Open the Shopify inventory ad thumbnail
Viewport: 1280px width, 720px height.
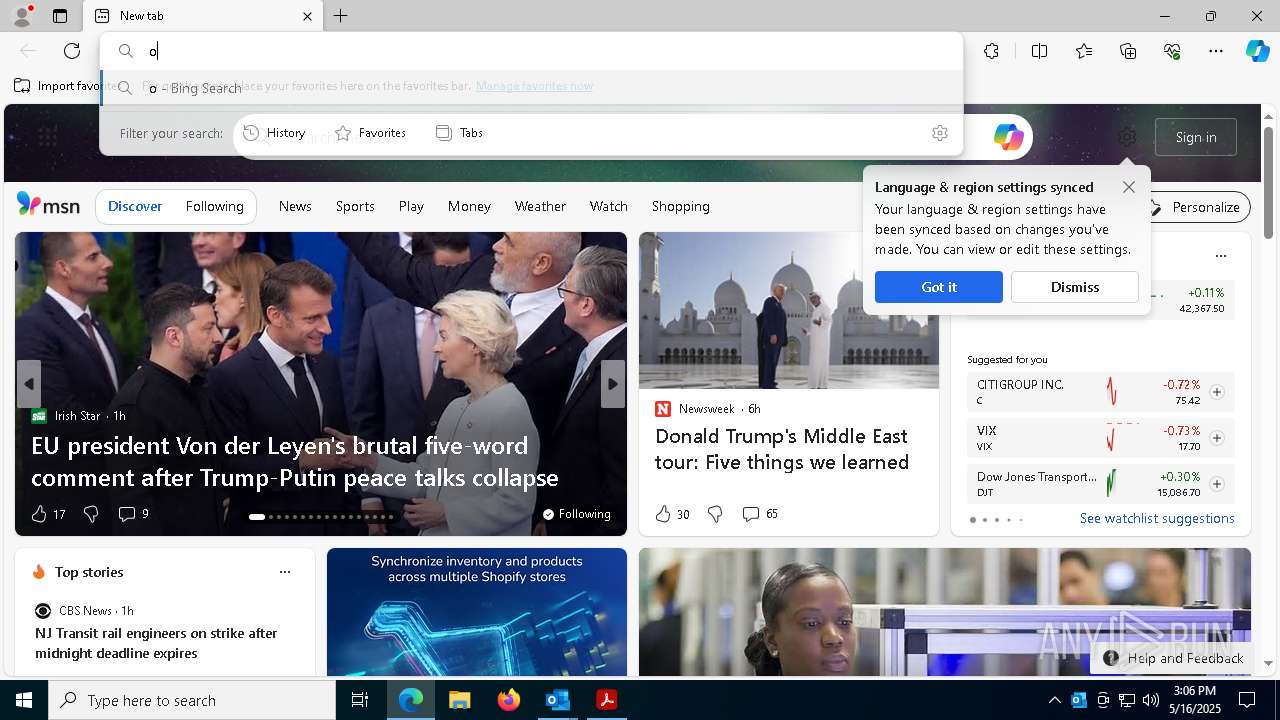477,612
